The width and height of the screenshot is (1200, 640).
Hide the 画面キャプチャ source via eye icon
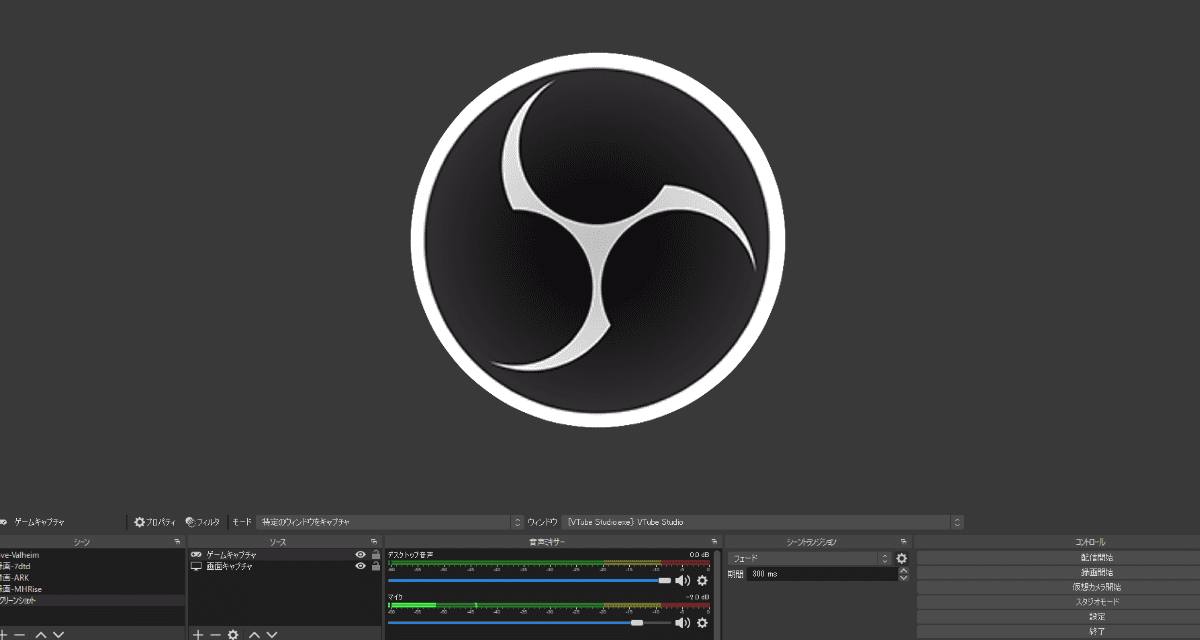click(360, 566)
